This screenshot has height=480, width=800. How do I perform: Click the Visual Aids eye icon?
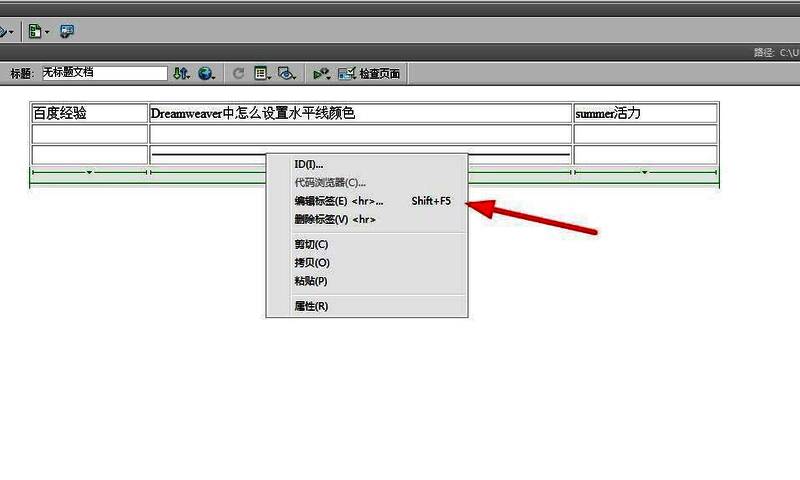click(x=287, y=73)
